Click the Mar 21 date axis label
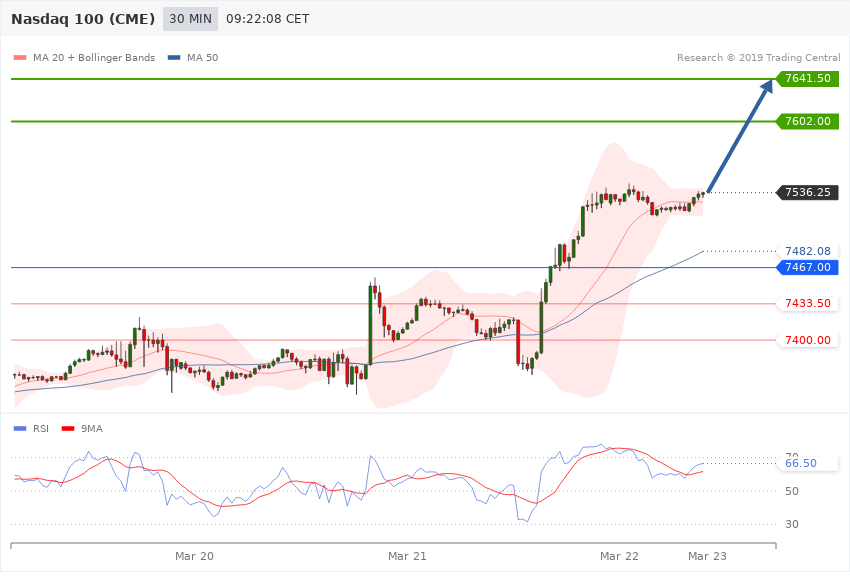This screenshot has width=850, height=576. (407, 556)
